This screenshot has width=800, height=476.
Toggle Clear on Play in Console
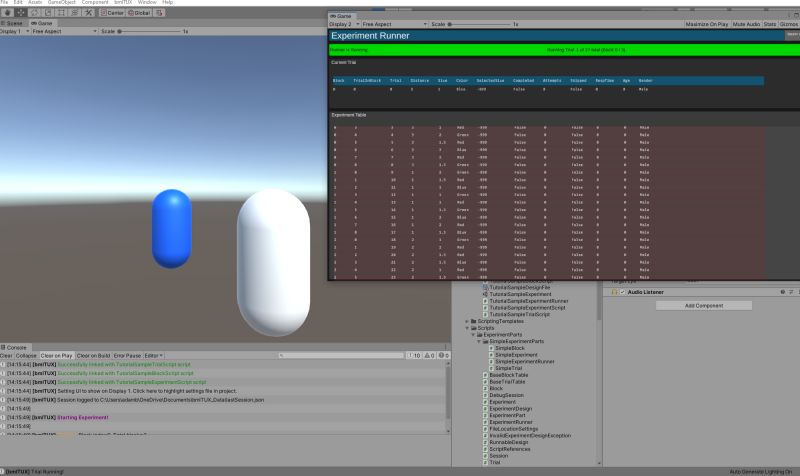[56, 356]
